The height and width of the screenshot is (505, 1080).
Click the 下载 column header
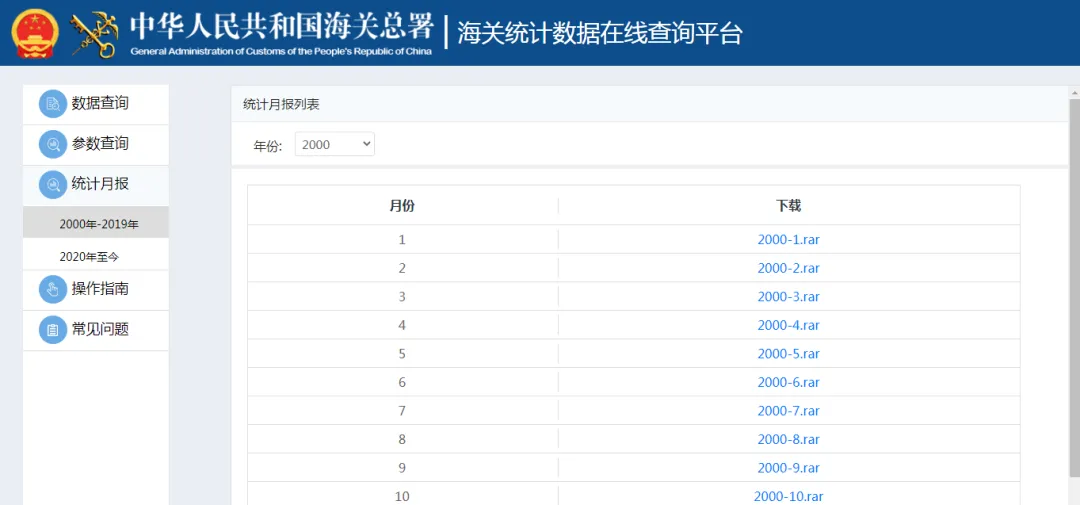pyautogui.click(x=789, y=205)
